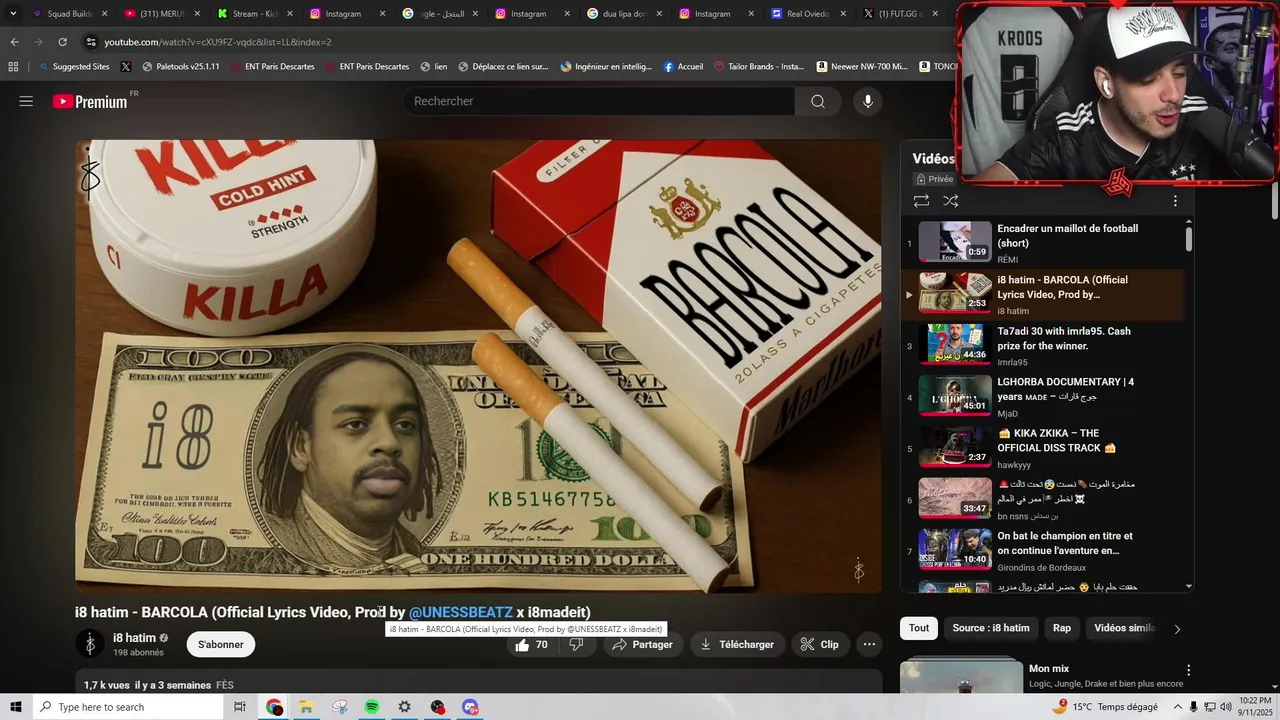
Task: Open the Windows Start menu
Action: 15,707
